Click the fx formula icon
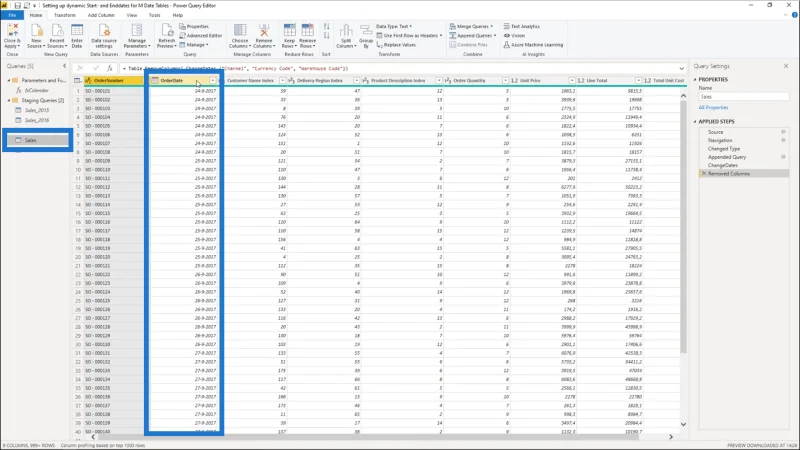The image size is (800, 450). pyautogui.click(x=110, y=68)
